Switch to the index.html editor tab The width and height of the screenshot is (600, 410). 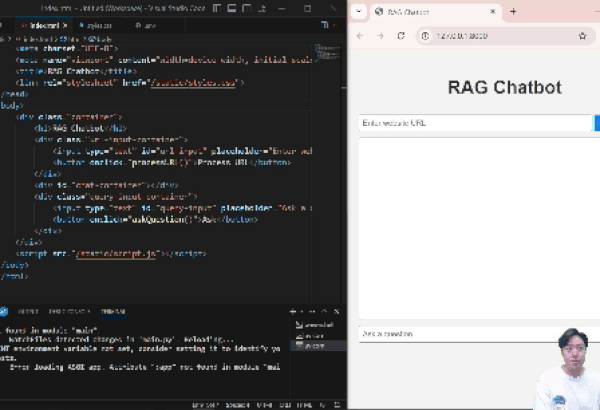pos(45,24)
